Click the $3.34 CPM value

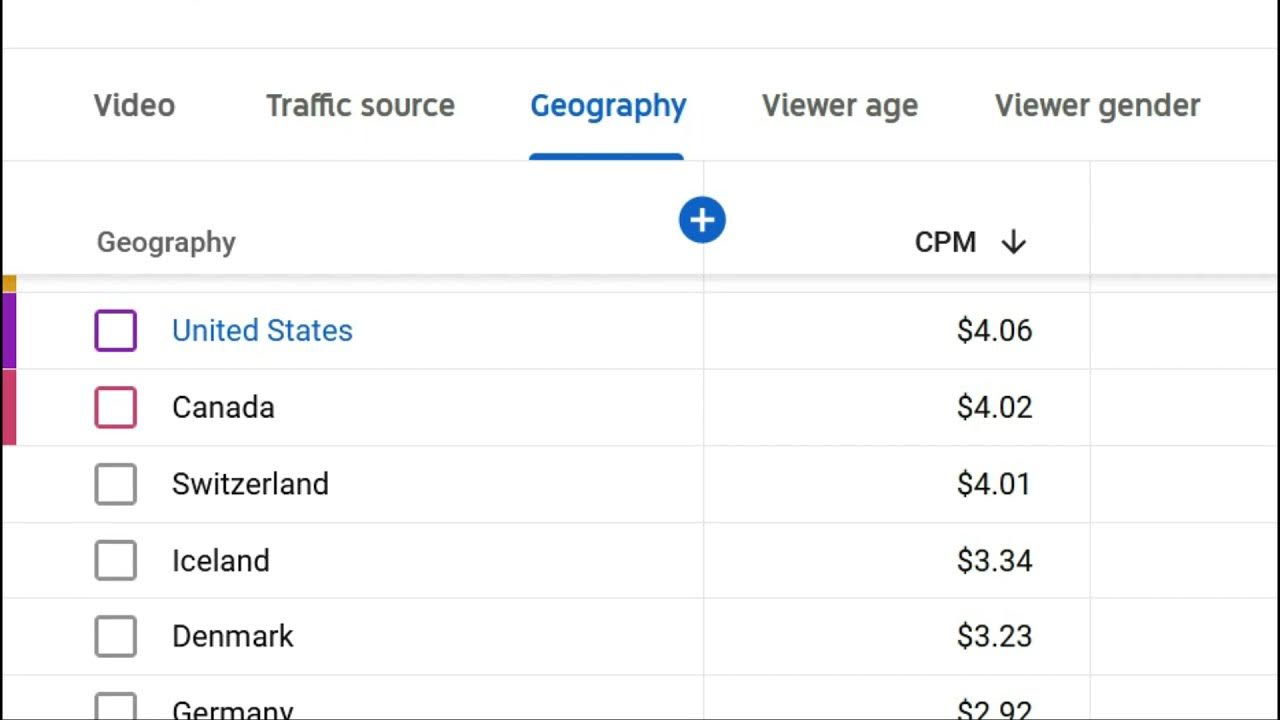coord(994,561)
